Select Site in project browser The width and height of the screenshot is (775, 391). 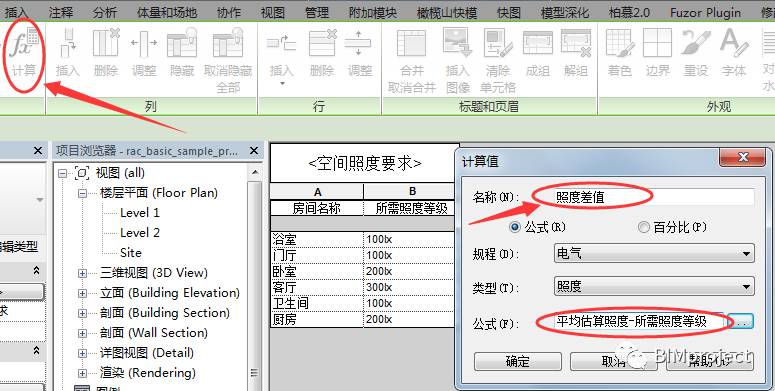point(130,253)
